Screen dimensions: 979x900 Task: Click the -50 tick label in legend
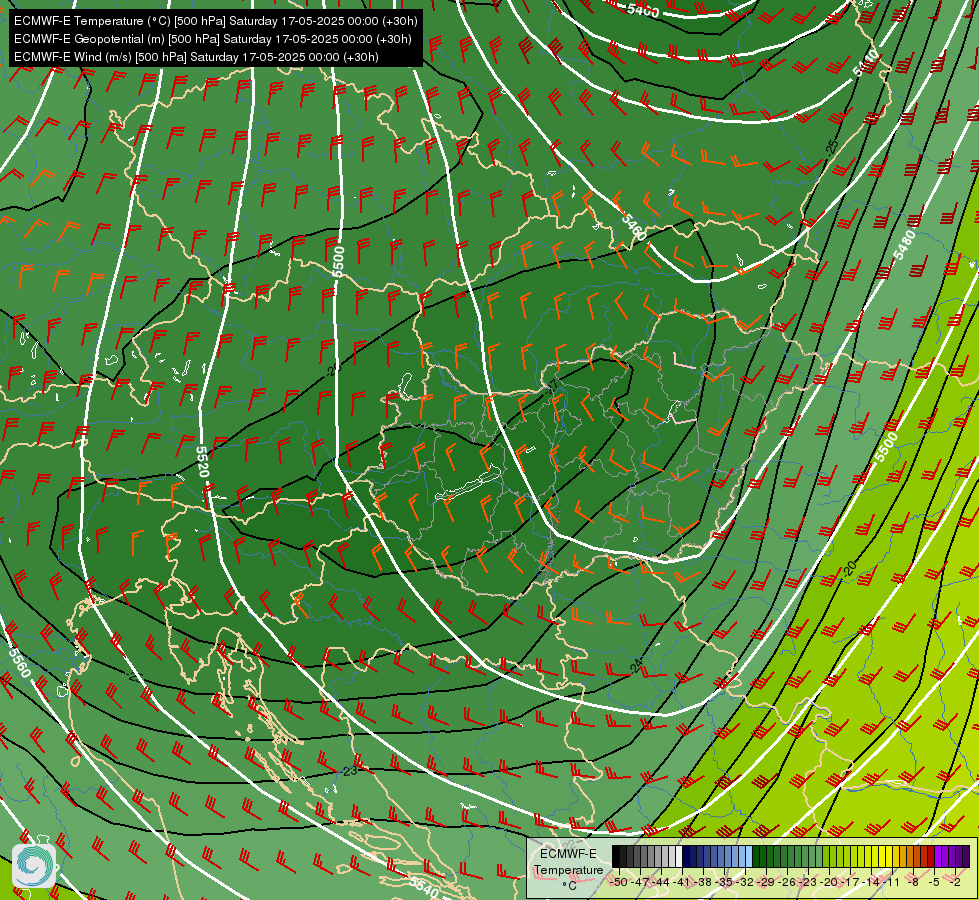619,882
